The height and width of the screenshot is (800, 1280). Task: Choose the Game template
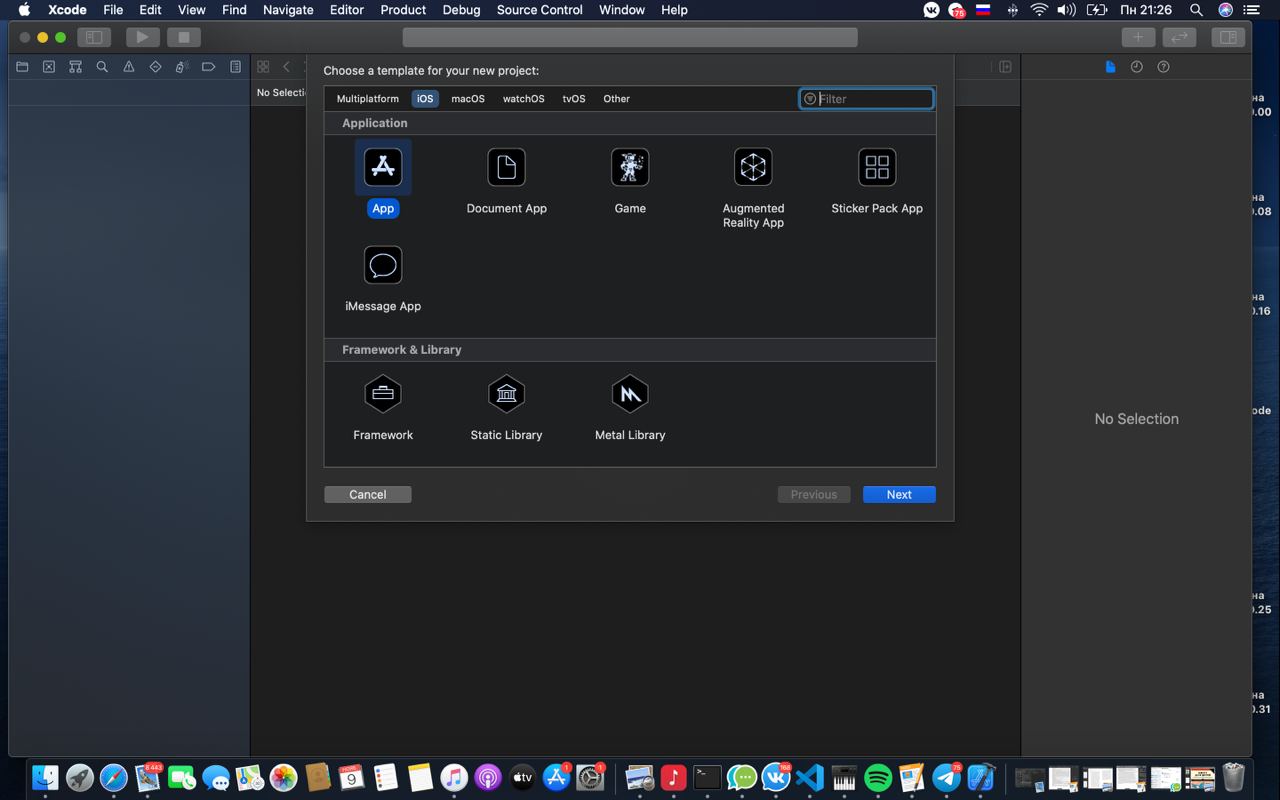click(x=630, y=167)
